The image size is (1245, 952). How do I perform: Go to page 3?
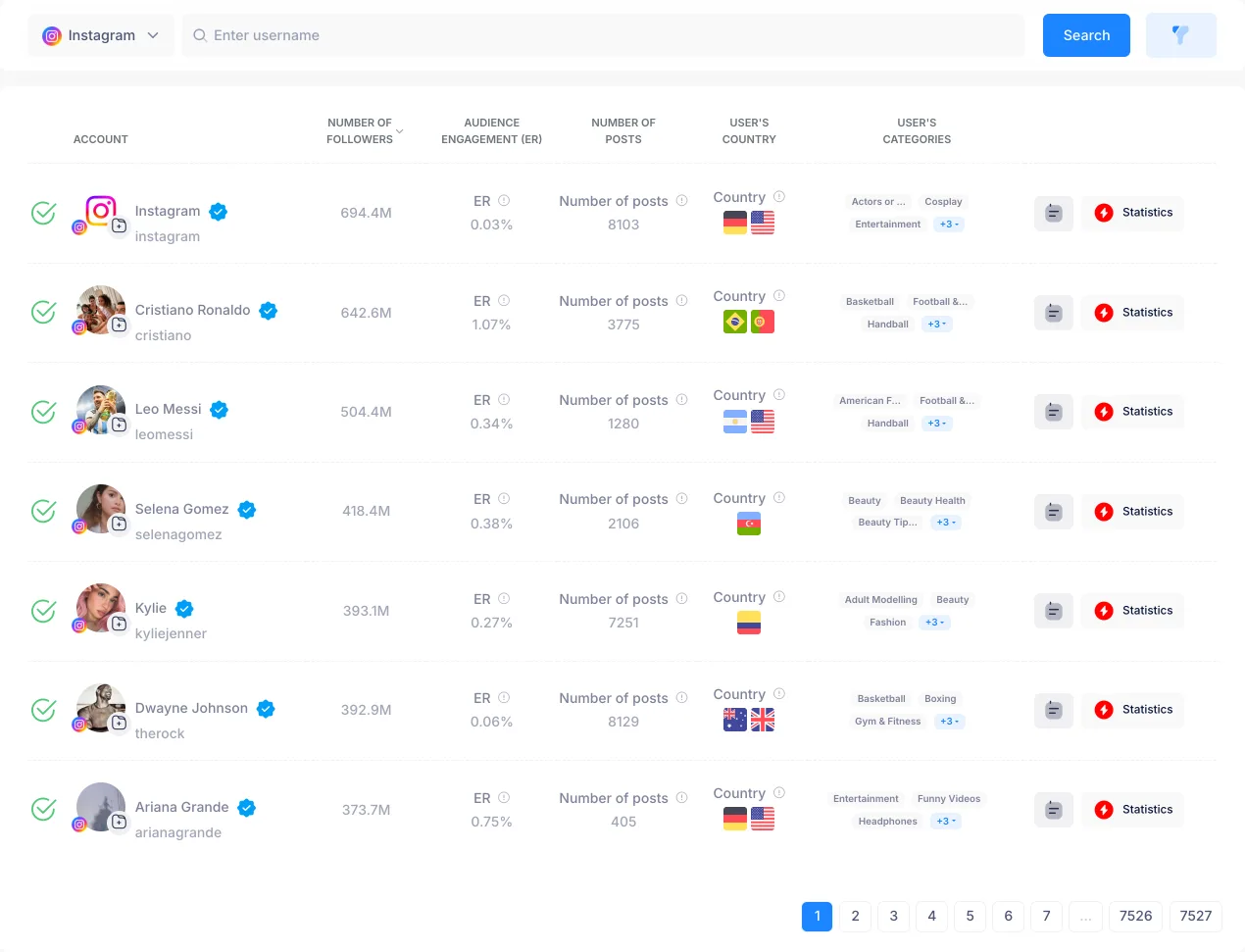tap(893, 916)
